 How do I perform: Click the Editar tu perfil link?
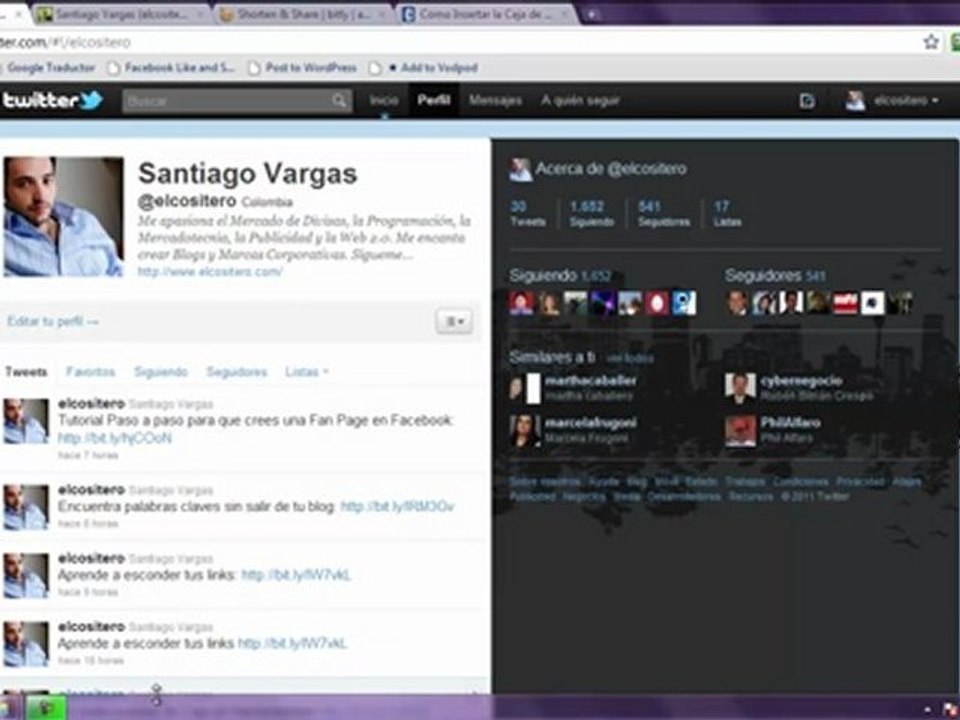(x=53, y=321)
